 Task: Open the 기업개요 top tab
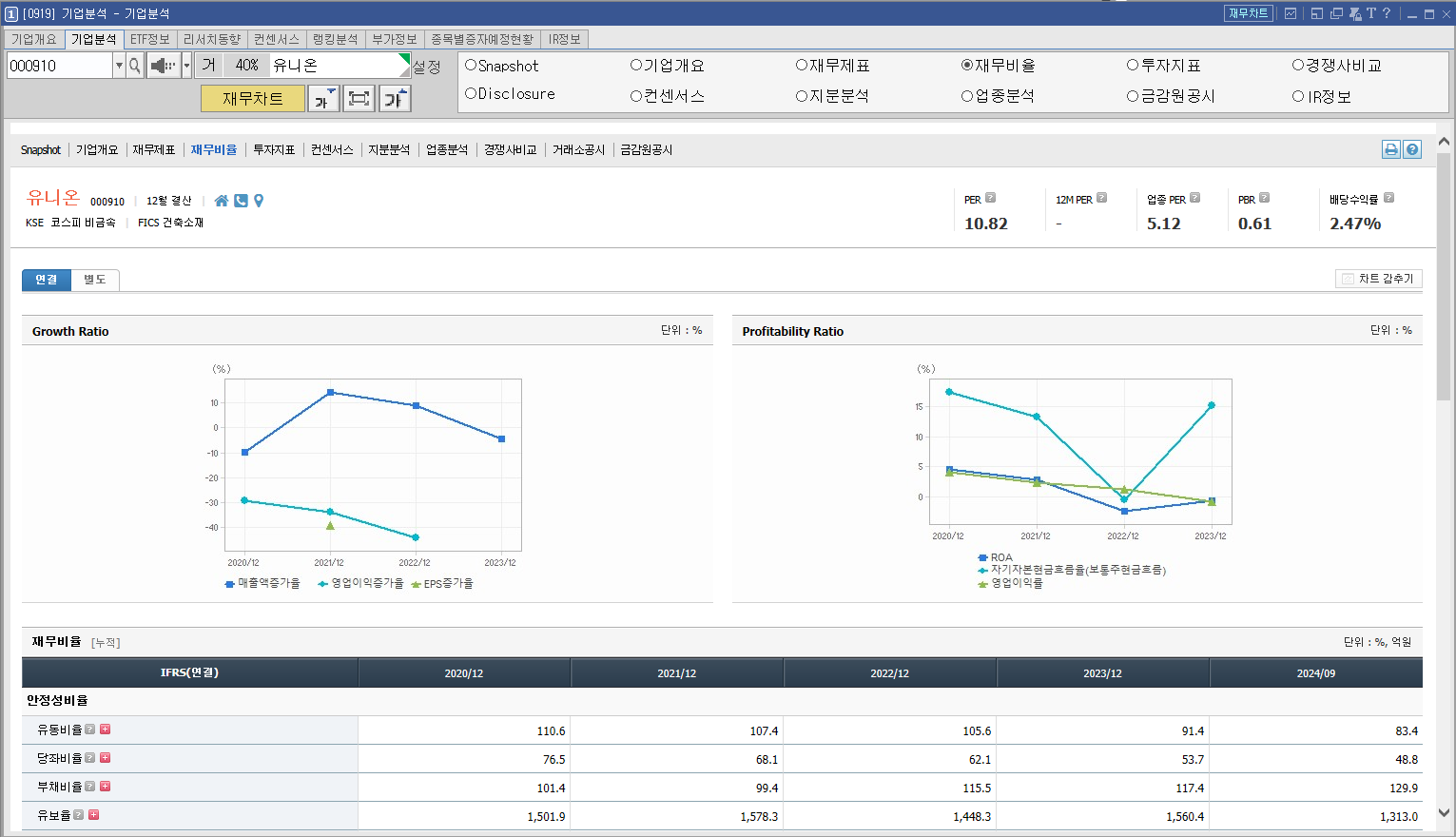[x=34, y=39]
